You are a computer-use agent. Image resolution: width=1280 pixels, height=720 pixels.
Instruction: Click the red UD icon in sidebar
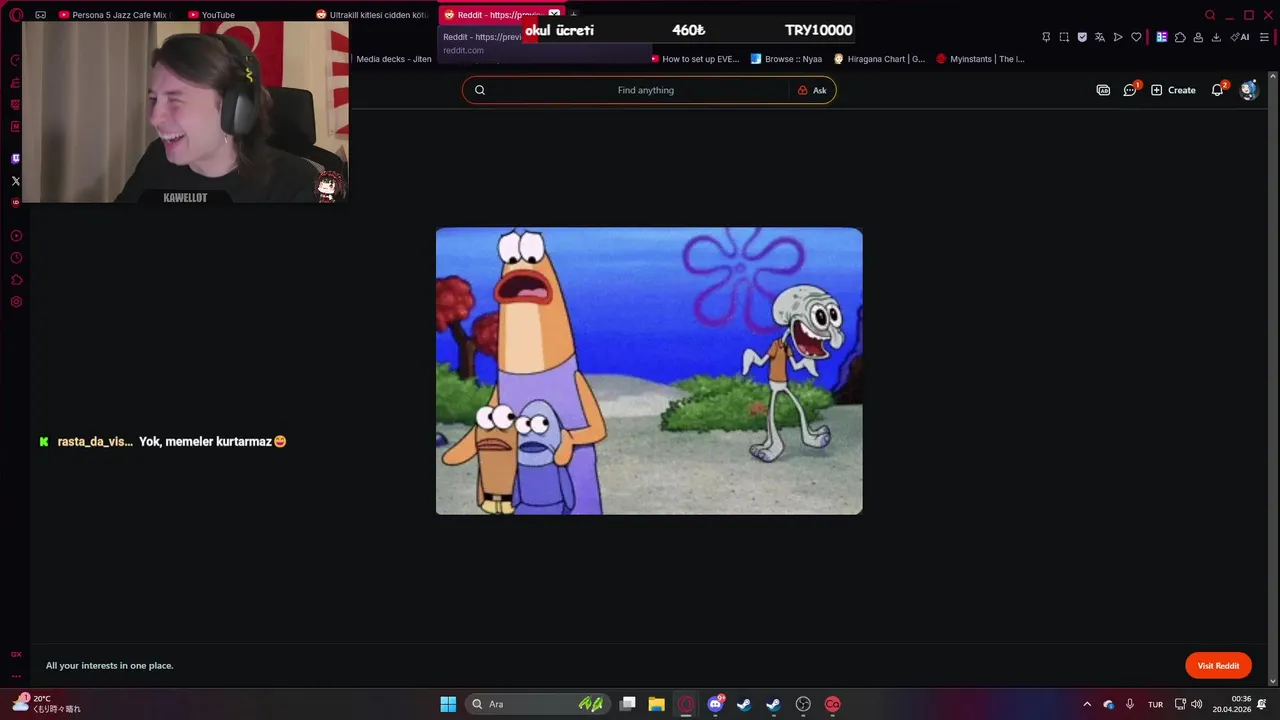click(x=15, y=202)
